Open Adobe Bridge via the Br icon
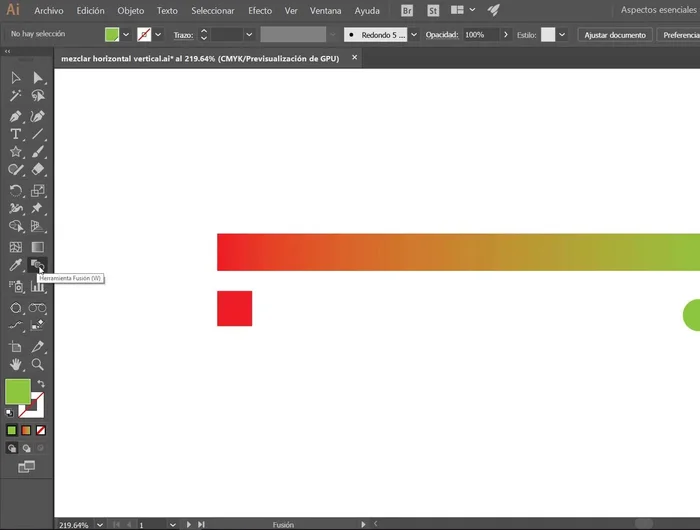 click(x=407, y=10)
